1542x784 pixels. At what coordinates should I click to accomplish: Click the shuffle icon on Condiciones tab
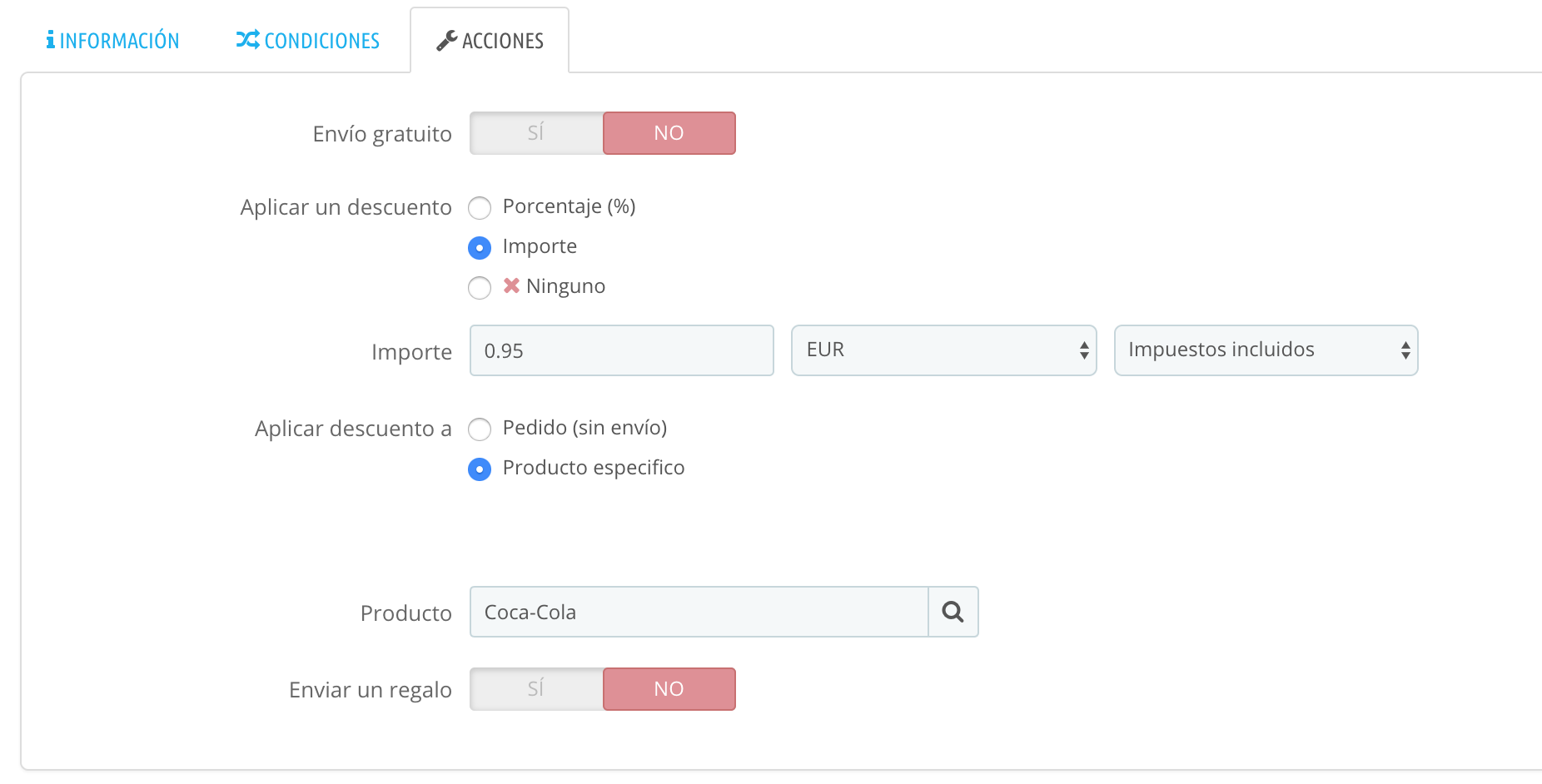pyautogui.click(x=247, y=40)
